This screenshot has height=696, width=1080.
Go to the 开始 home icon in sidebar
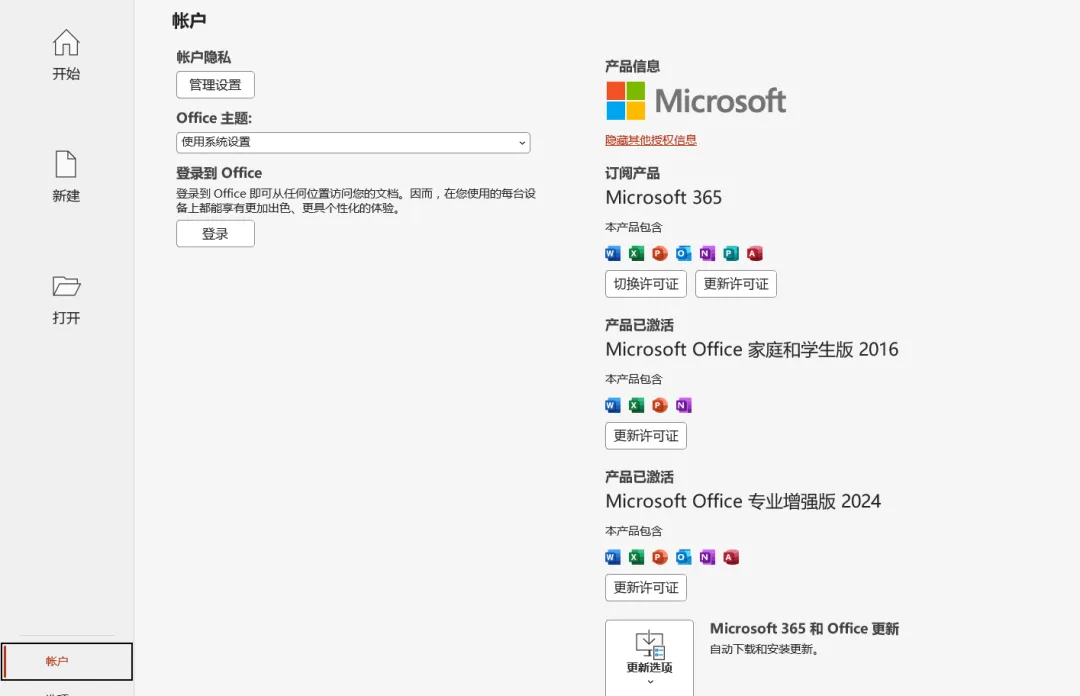[x=66, y=43]
